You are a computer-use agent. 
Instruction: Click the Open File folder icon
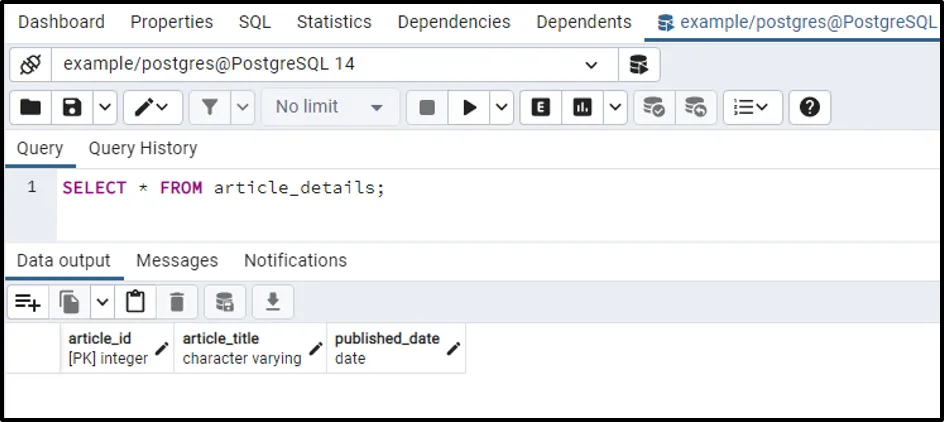coord(31,107)
